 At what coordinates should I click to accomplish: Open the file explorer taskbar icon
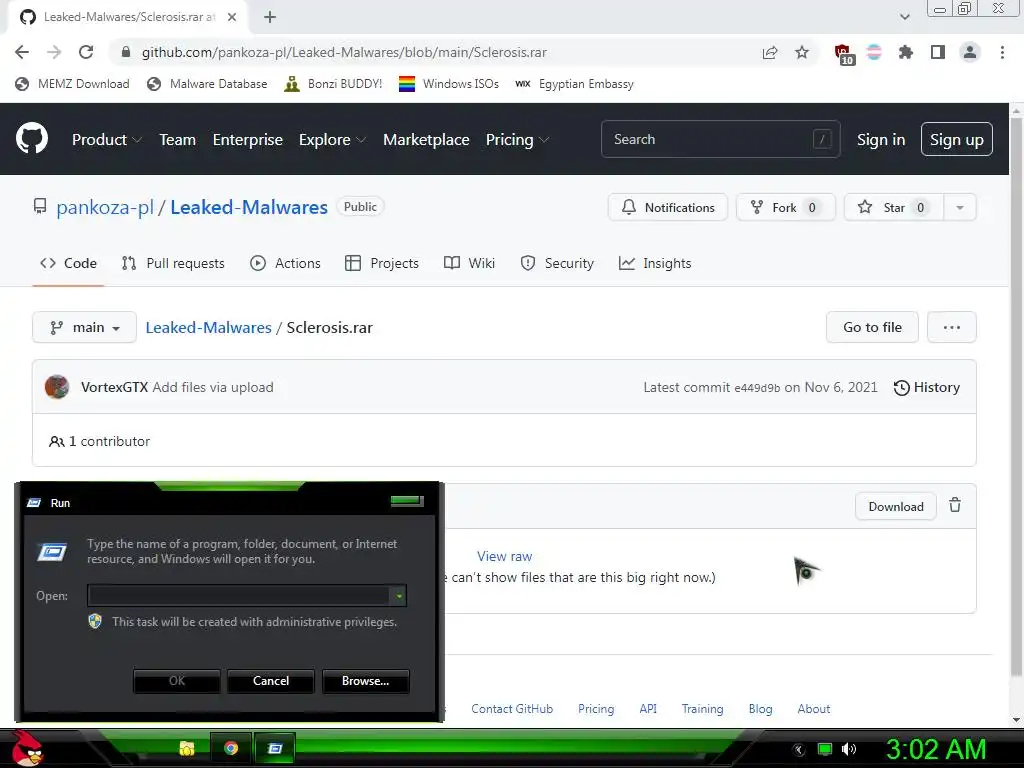point(187,748)
